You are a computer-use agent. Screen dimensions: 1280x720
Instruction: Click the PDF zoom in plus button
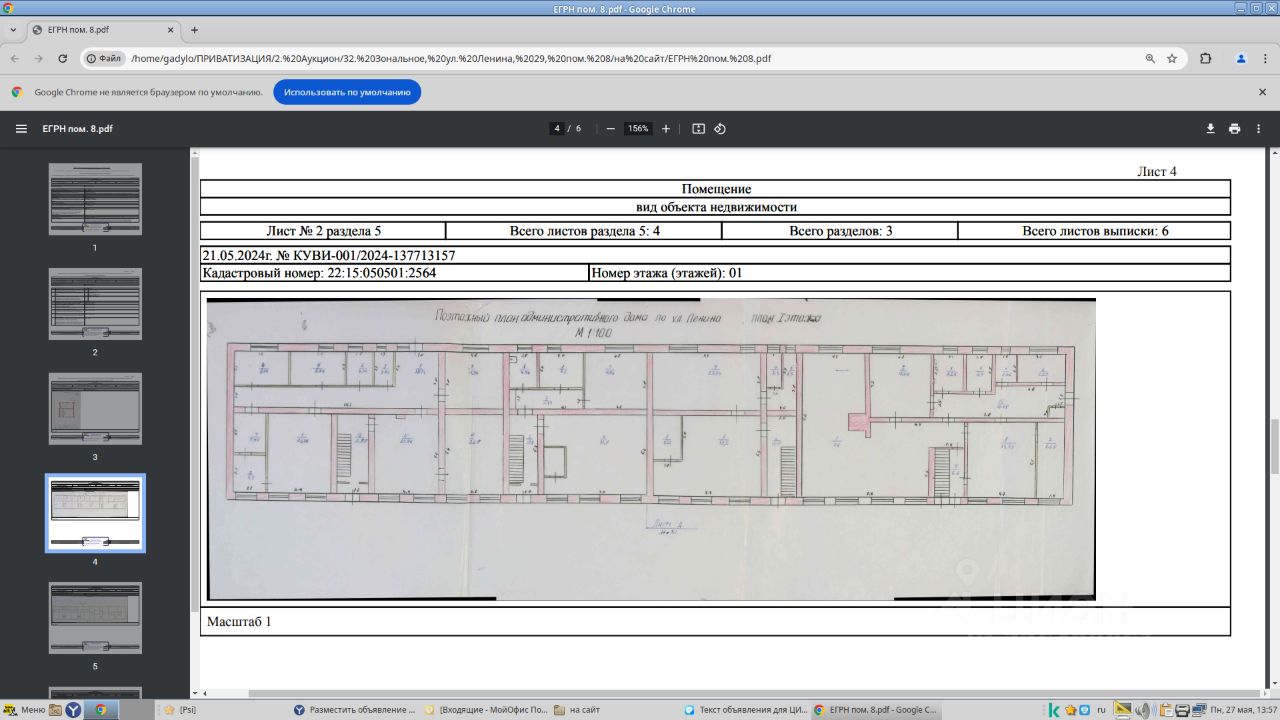point(666,129)
